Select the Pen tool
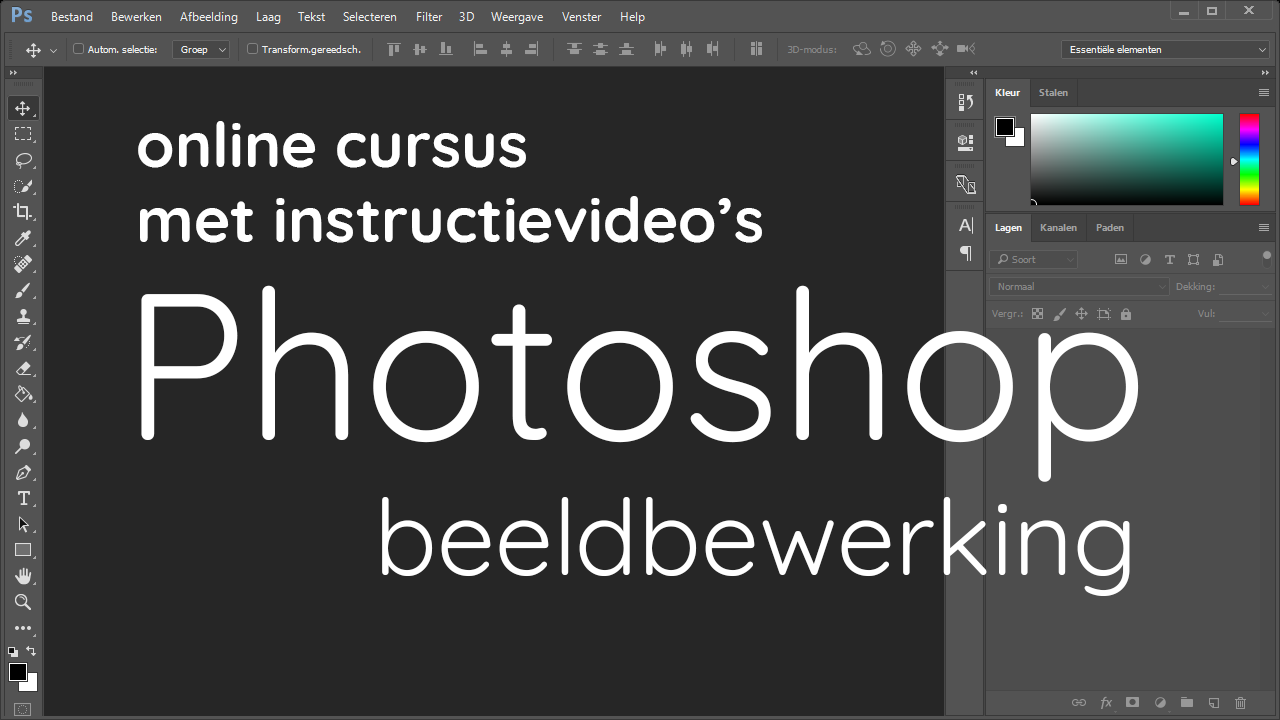The width and height of the screenshot is (1280, 720). pyautogui.click(x=23, y=472)
